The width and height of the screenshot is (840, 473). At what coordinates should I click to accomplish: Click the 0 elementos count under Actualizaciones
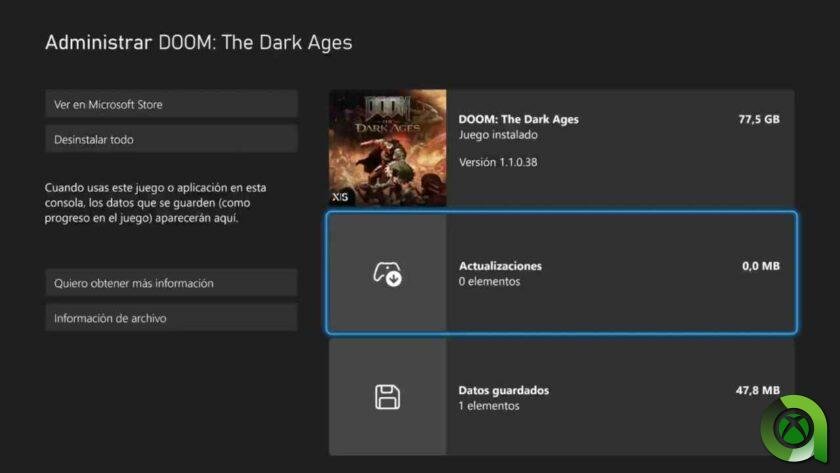[489, 282]
